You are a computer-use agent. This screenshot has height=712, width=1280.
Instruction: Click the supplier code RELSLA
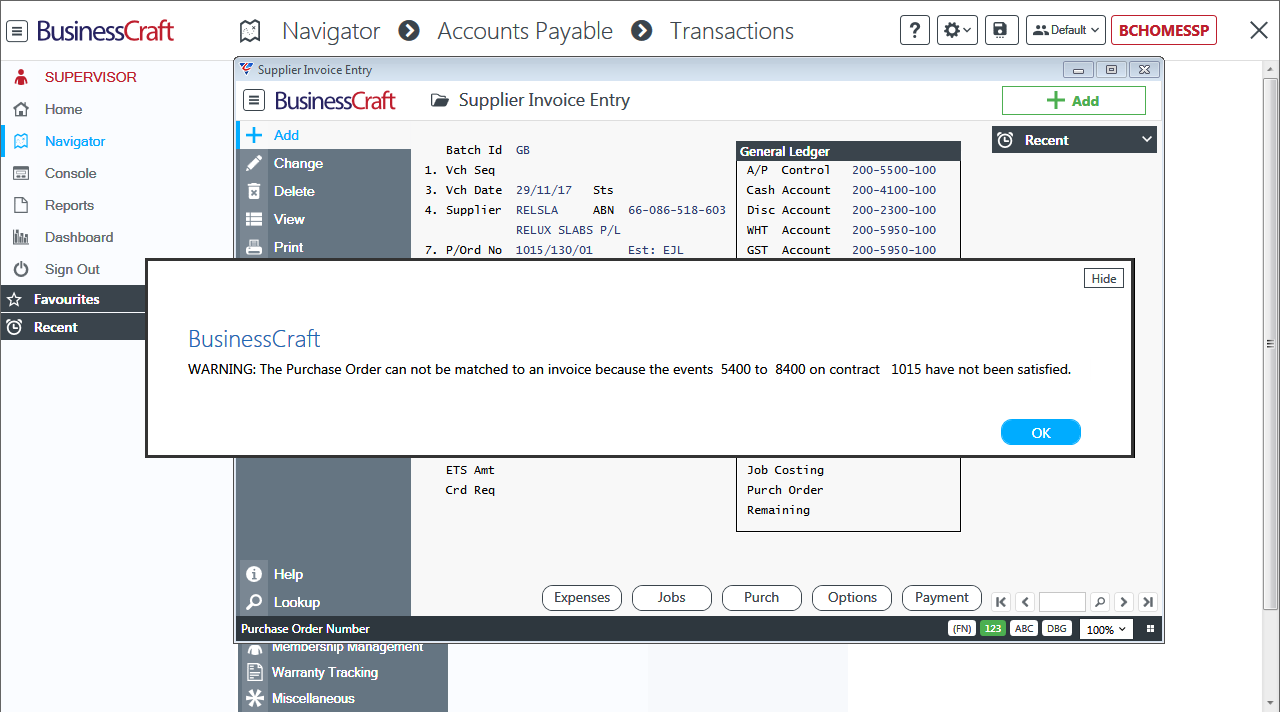537,210
